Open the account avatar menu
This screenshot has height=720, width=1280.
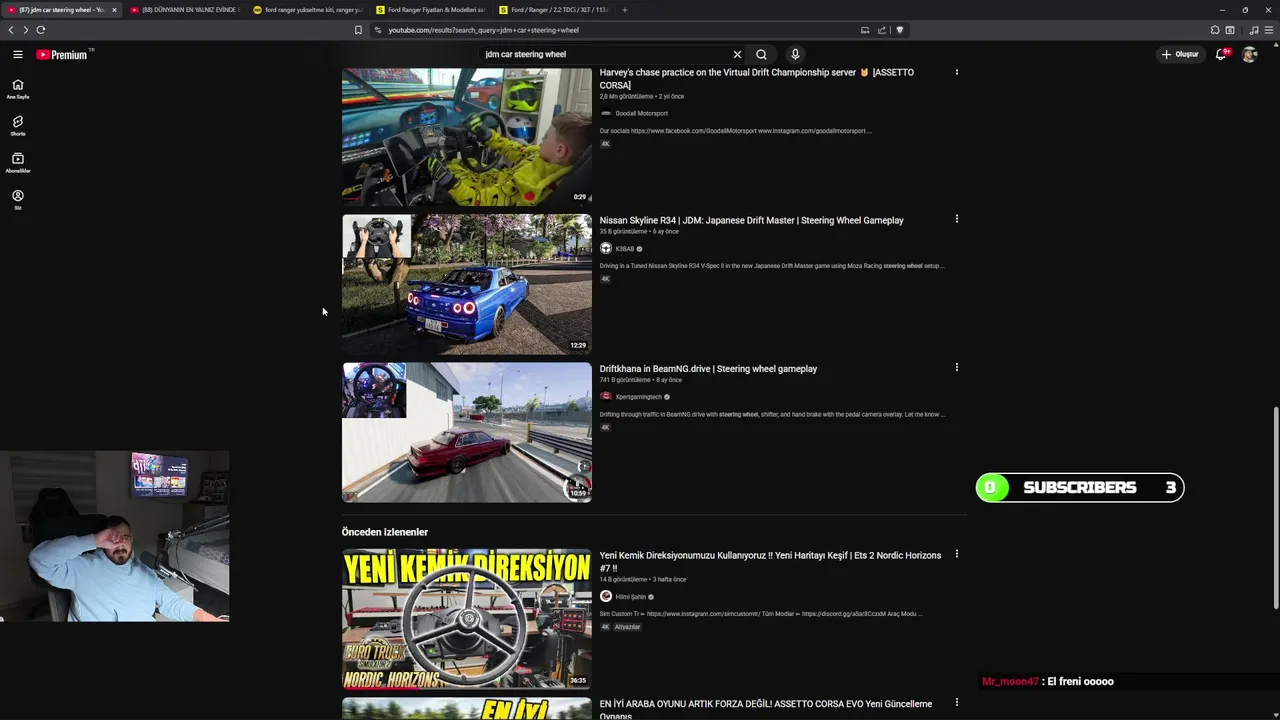[x=1249, y=54]
